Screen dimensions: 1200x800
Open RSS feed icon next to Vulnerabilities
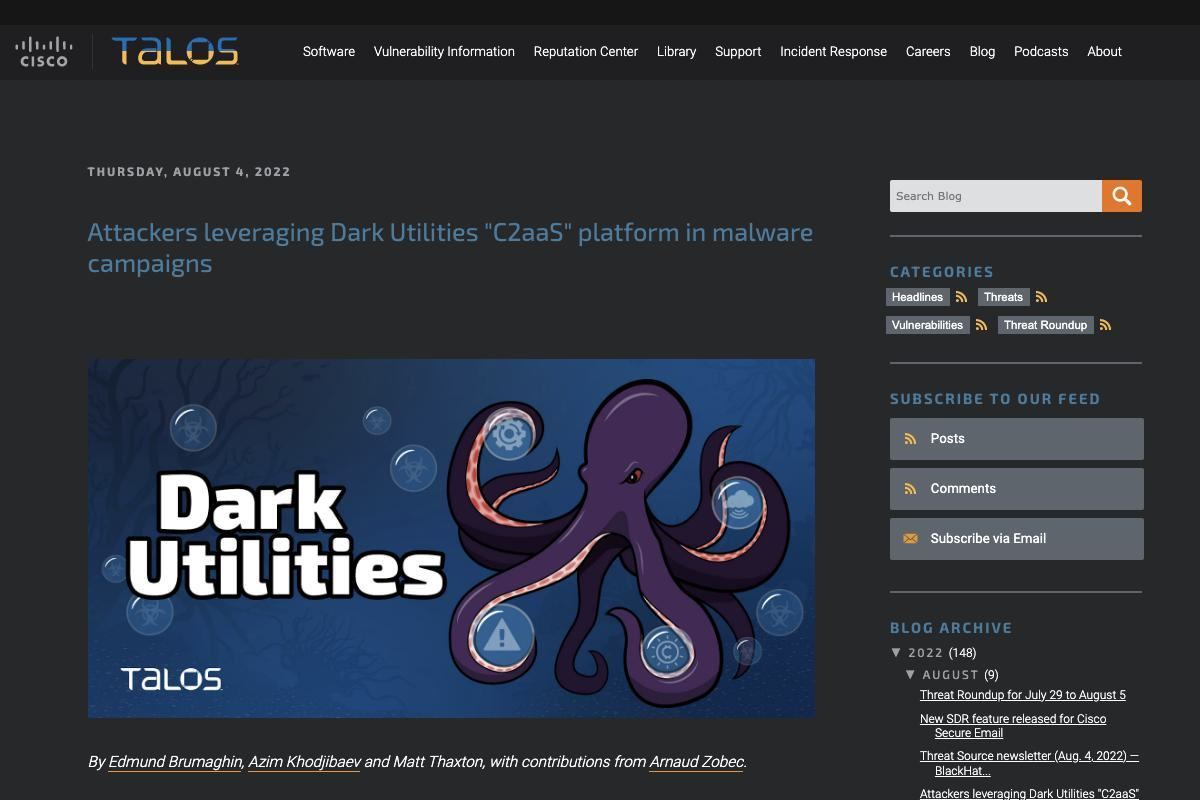pos(981,325)
